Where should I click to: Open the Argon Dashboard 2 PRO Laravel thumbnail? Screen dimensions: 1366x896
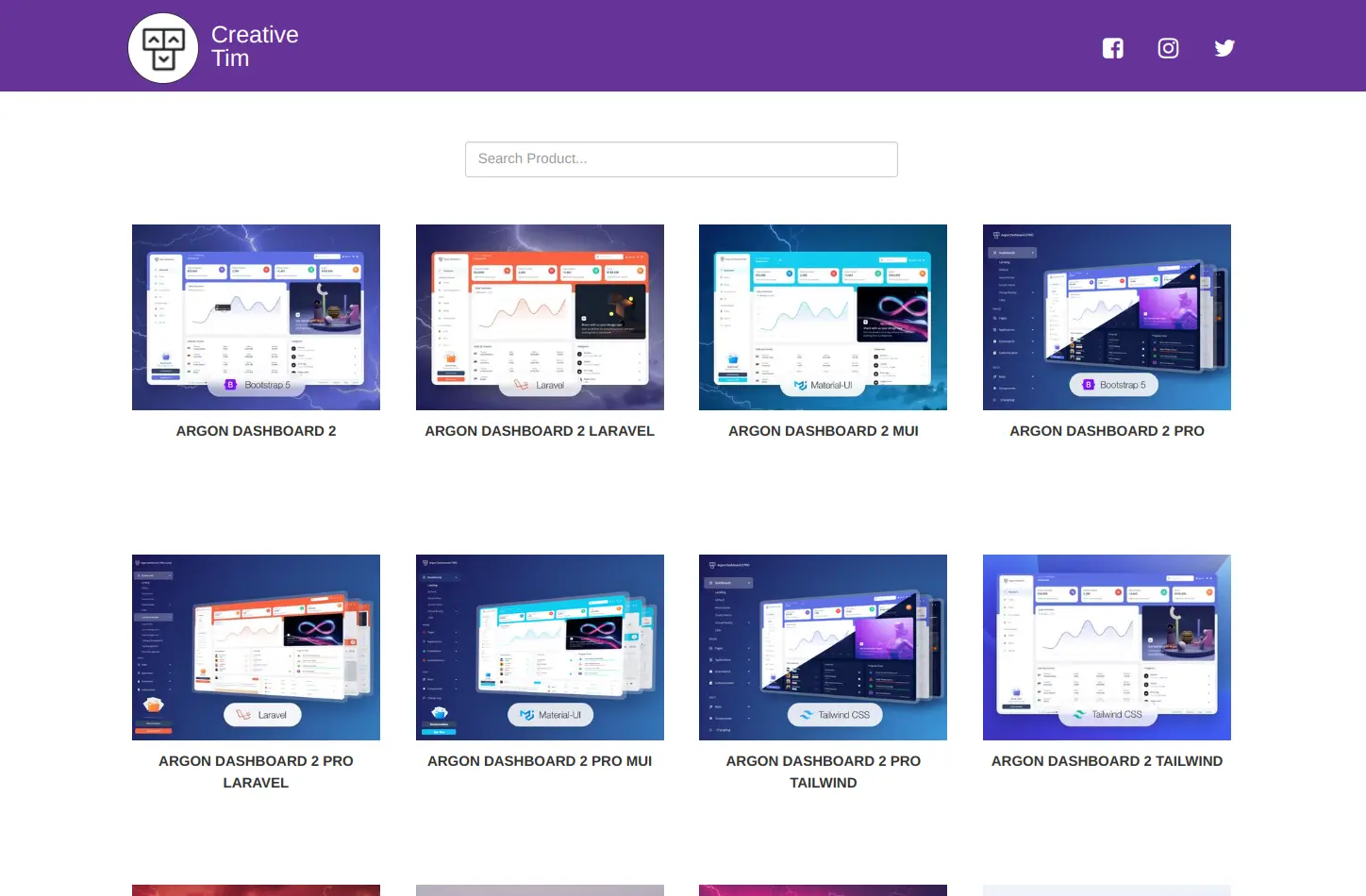click(x=256, y=647)
